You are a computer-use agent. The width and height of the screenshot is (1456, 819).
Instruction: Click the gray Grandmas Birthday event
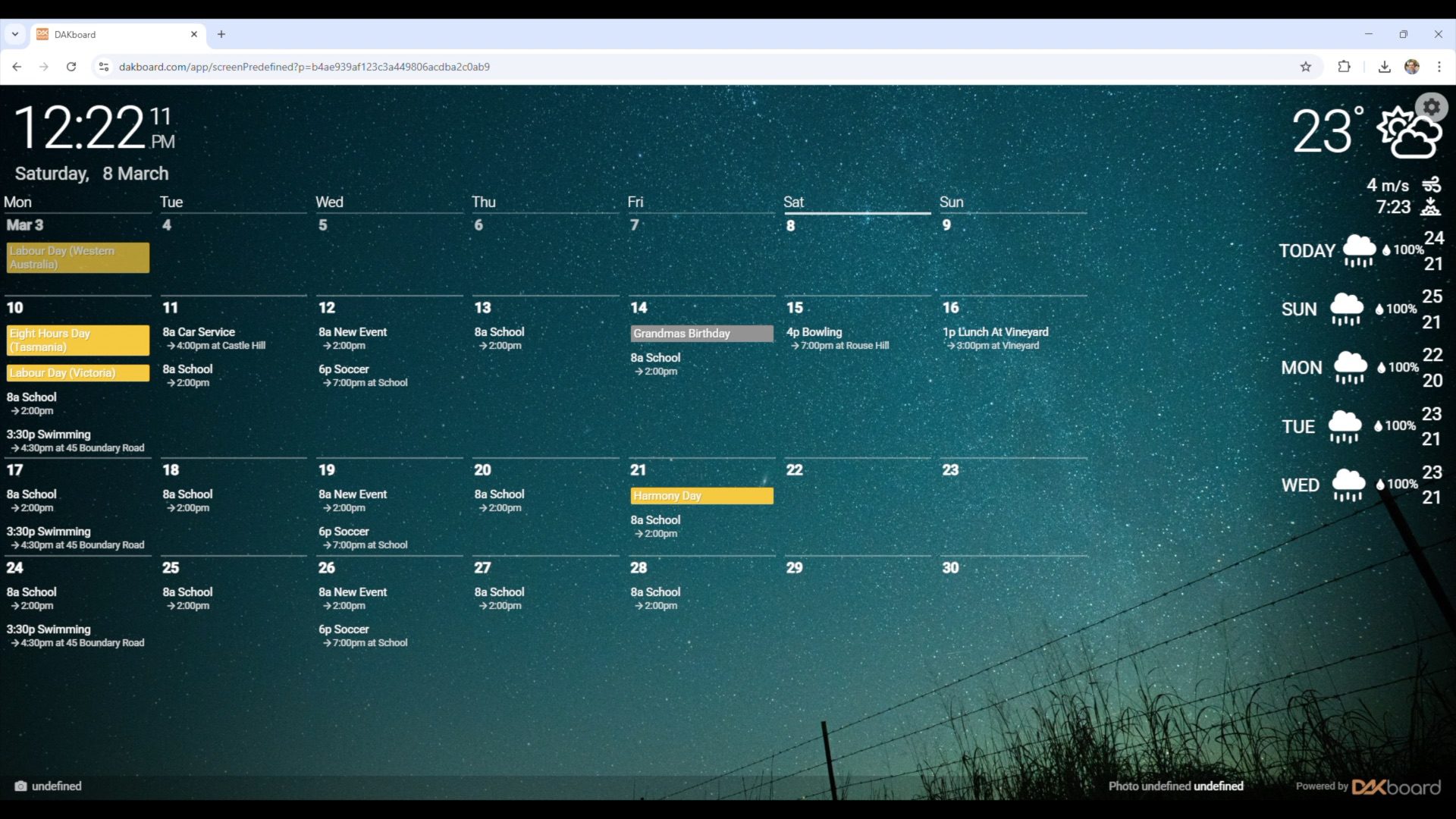point(701,334)
